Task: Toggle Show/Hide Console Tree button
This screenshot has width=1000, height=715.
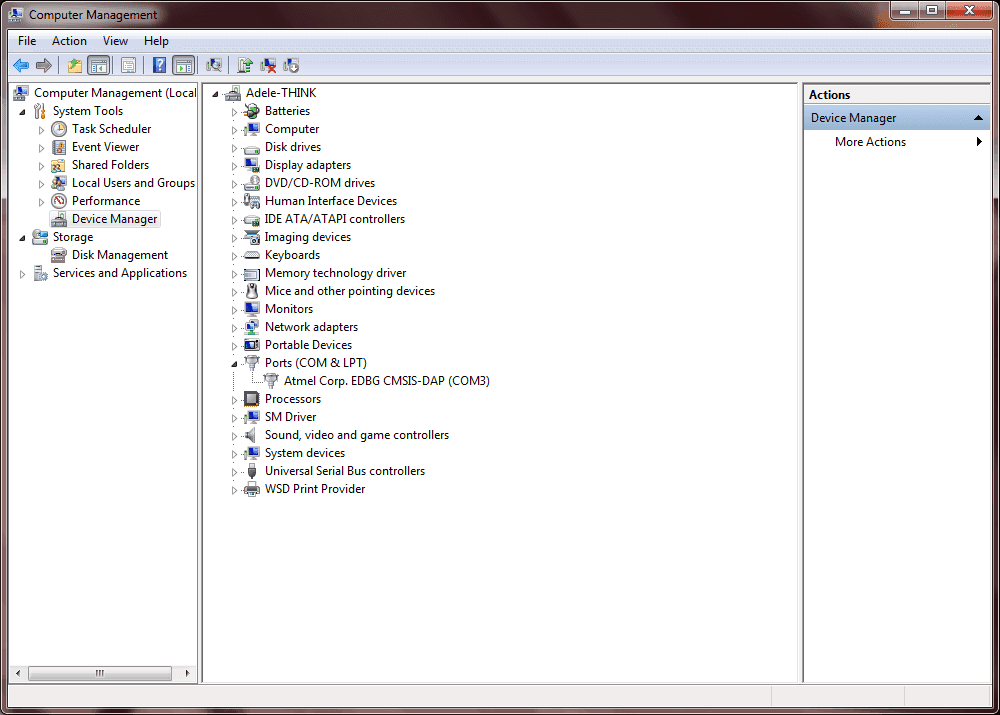Action: coord(98,66)
